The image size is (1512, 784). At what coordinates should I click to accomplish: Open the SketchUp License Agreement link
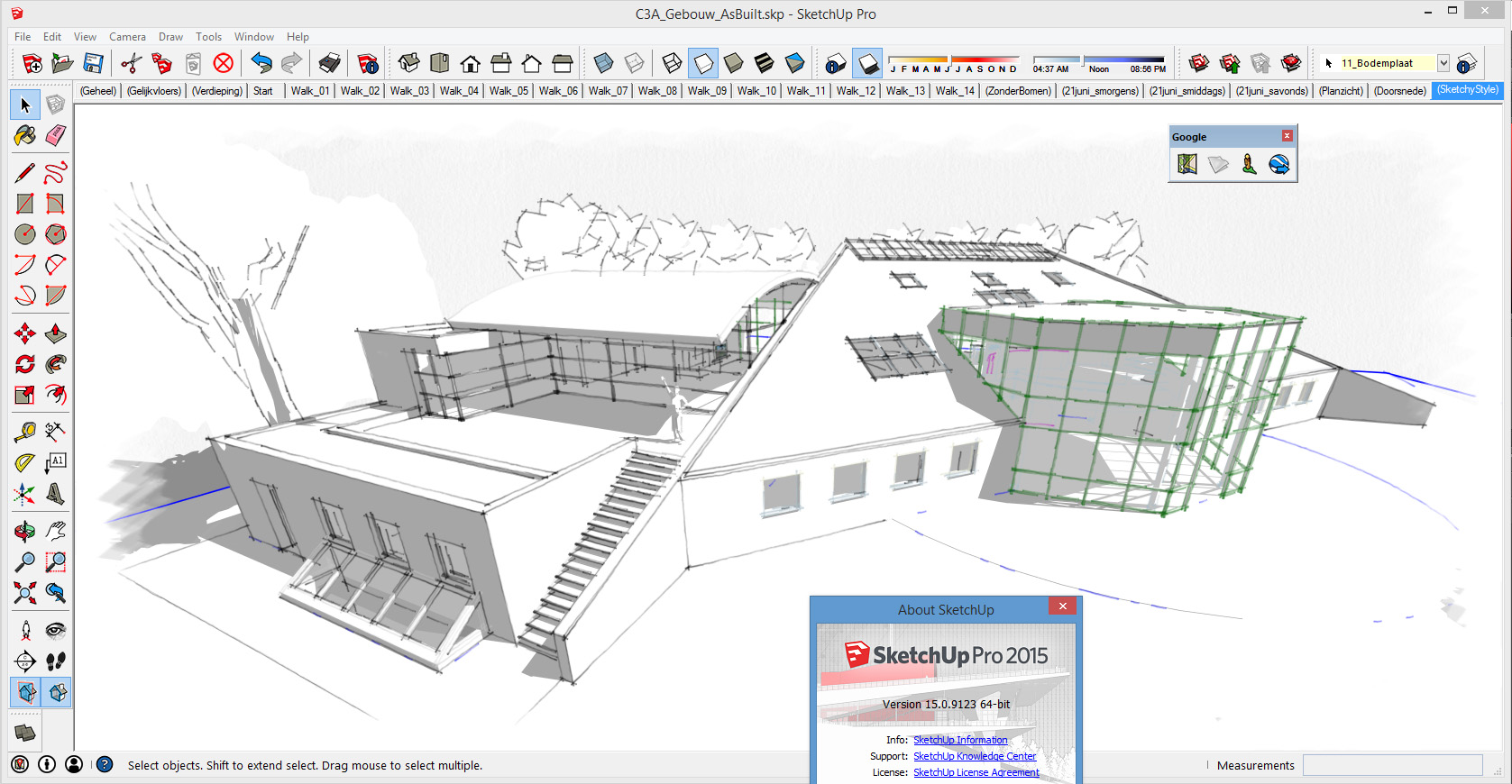(976, 772)
